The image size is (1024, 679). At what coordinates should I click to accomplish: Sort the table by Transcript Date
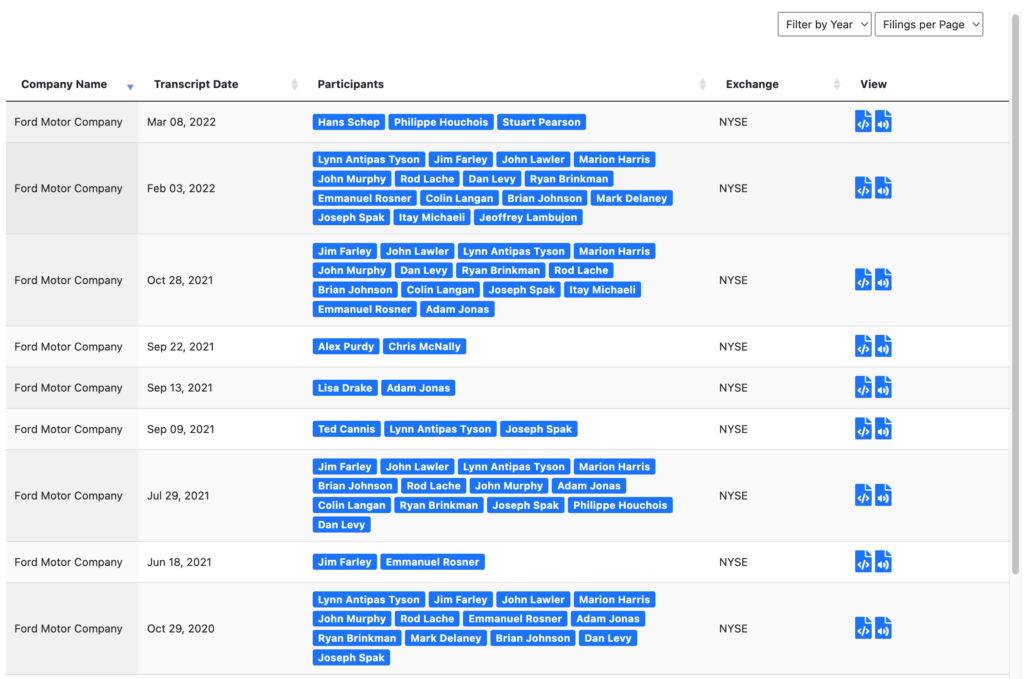click(295, 84)
